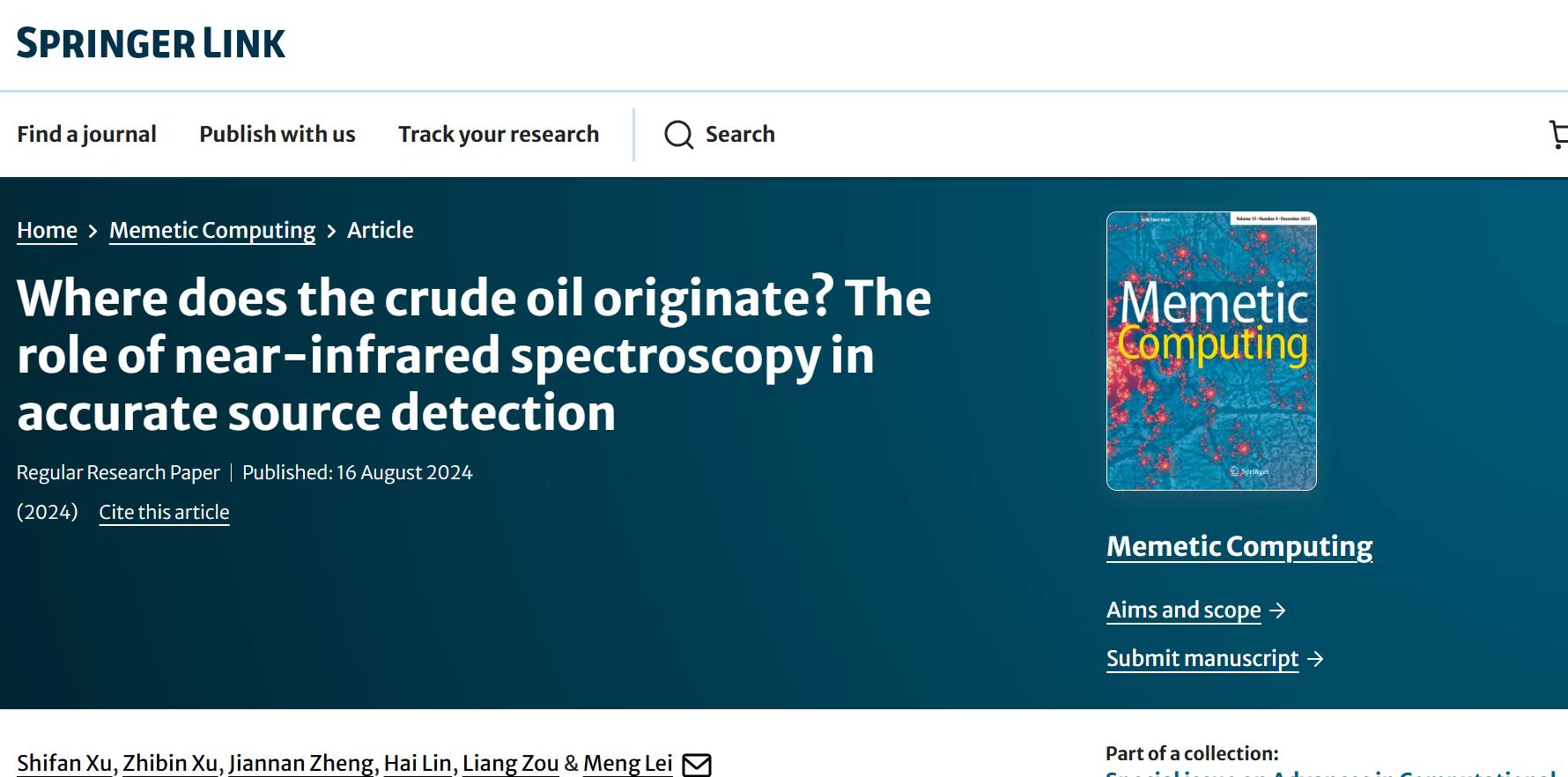Click the email envelope icon beside Meng Lei

(x=697, y=765)
